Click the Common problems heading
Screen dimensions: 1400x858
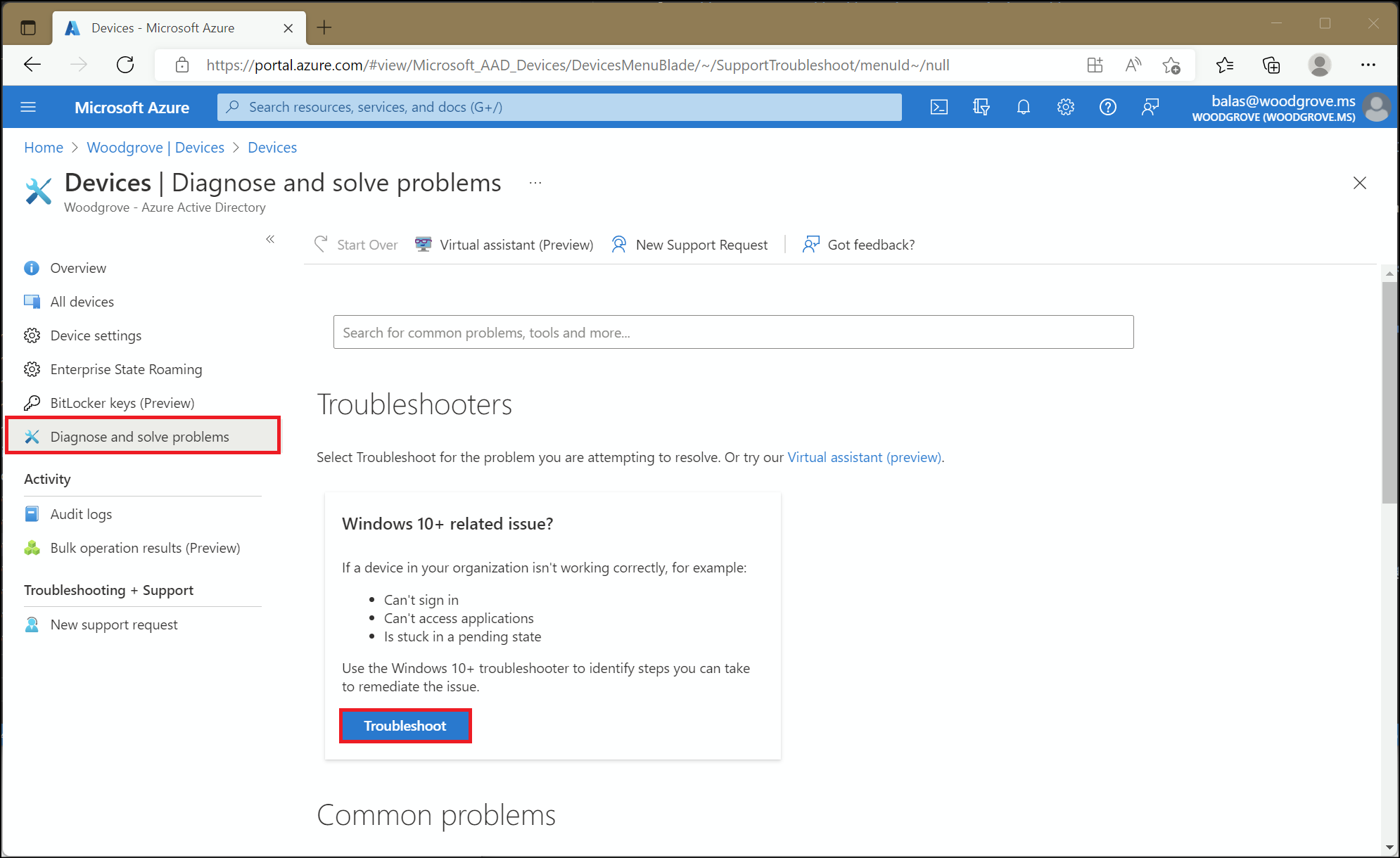436,815
